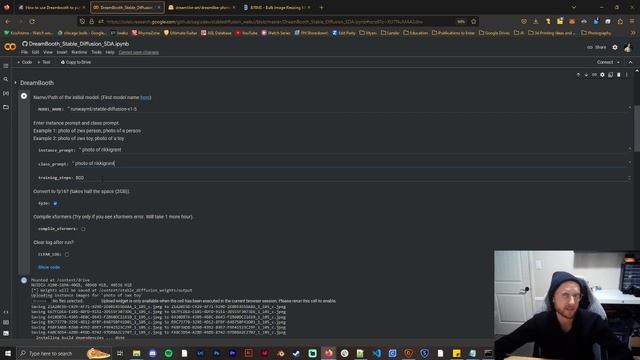Follow the 'here' model name link
Viewport: 640px width, 360px height.
146,98
